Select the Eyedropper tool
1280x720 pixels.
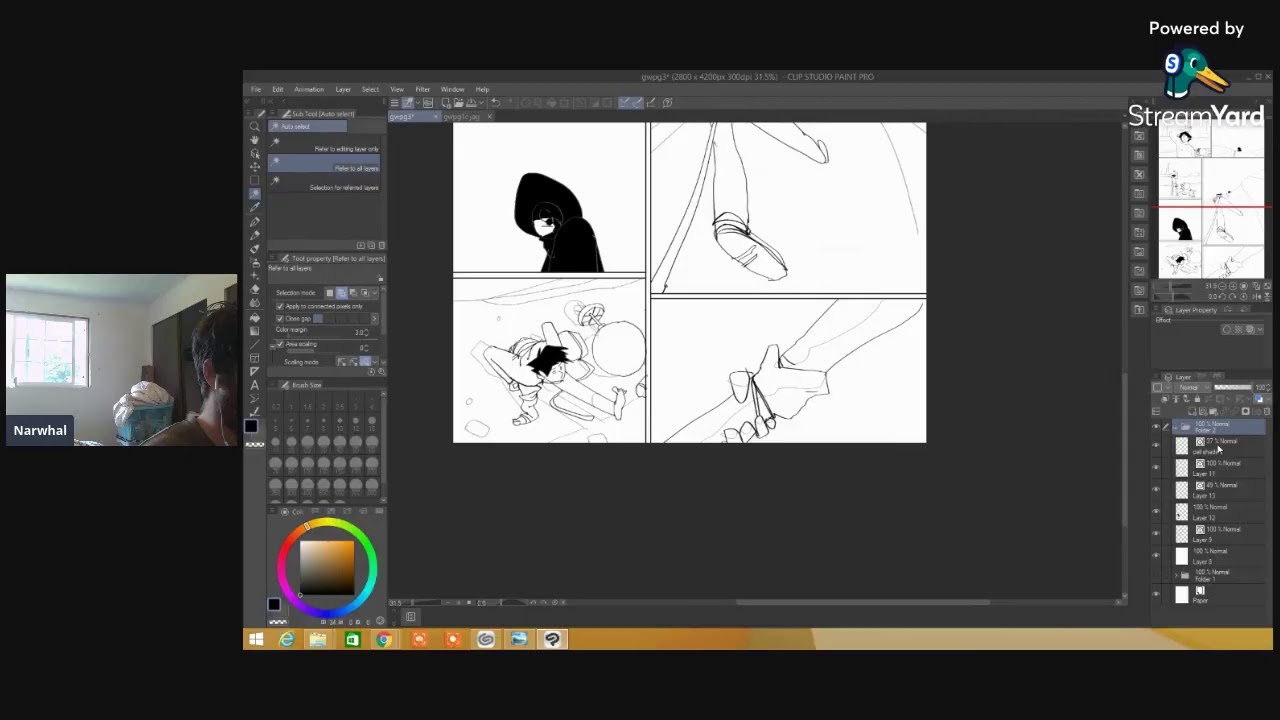254,207
